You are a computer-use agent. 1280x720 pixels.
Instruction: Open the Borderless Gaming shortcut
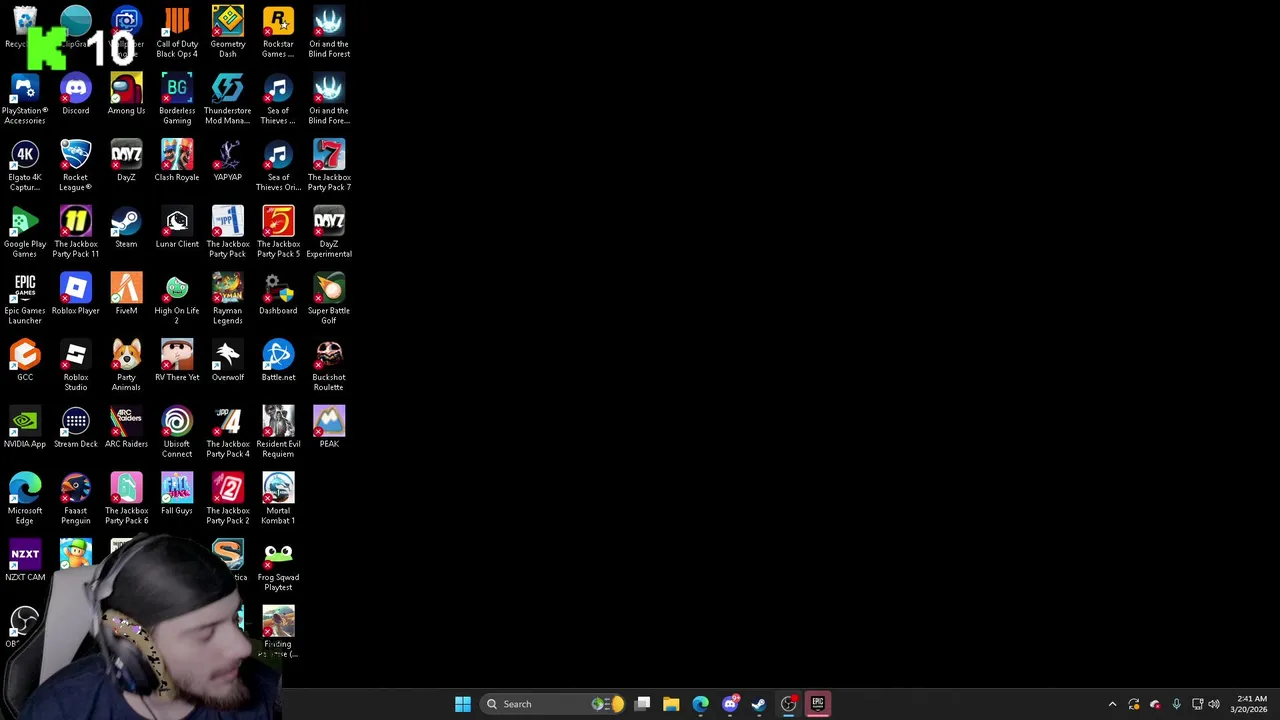pyautogui.click(x=177, y=99)
